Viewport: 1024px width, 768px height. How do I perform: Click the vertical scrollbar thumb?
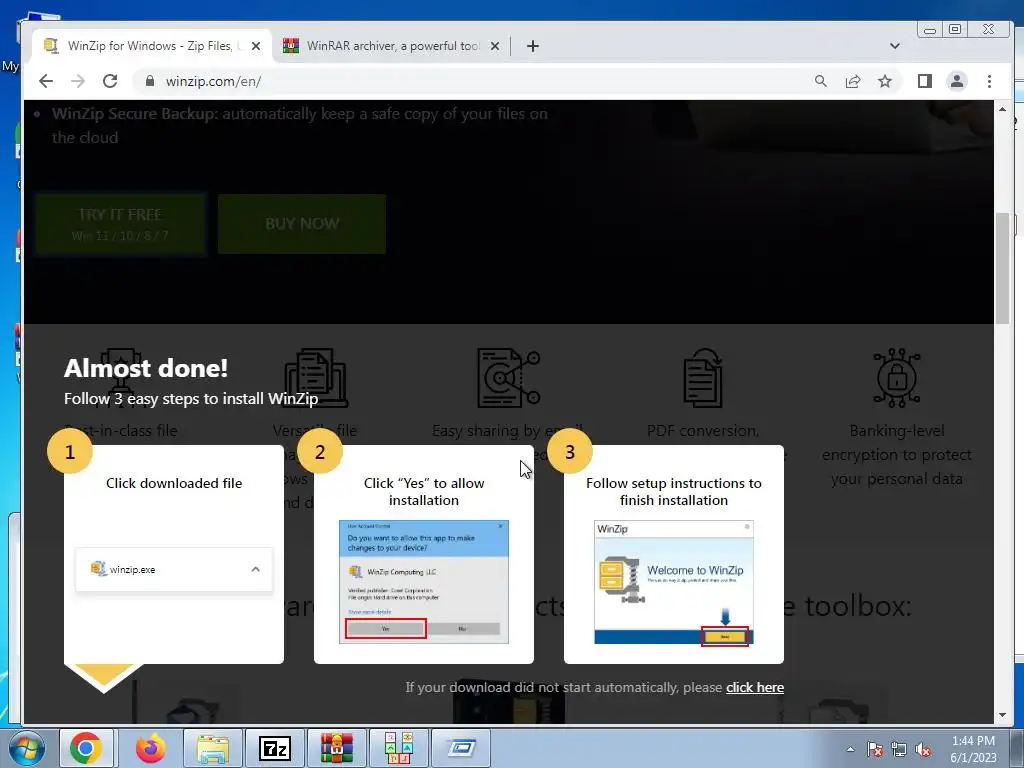click(1002, 268)
